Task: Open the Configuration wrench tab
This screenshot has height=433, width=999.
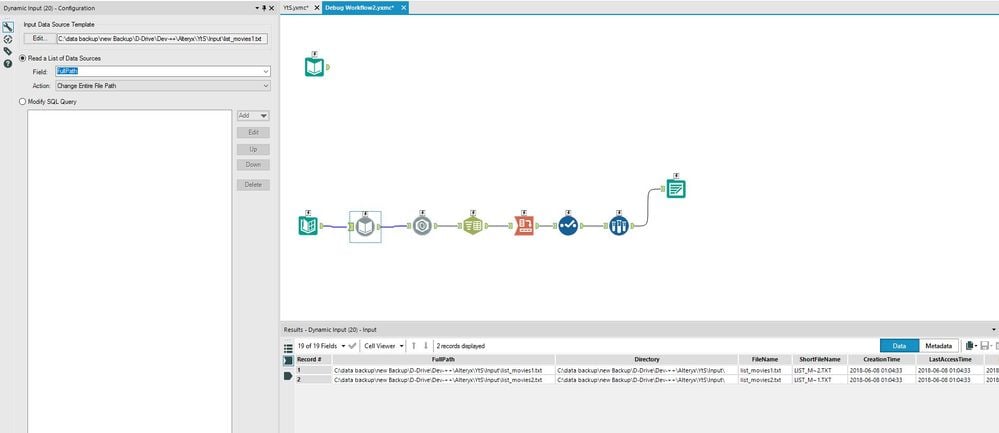Action: pos(8,27)
